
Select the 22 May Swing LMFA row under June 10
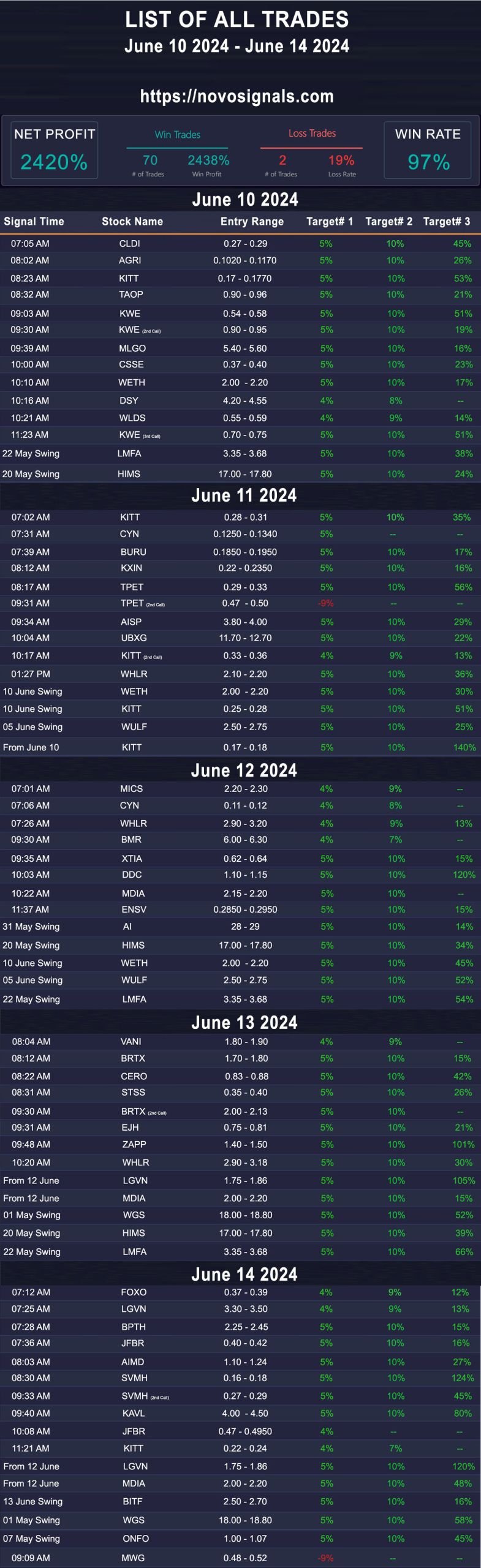pyautogui.click(x=240, y=454)
